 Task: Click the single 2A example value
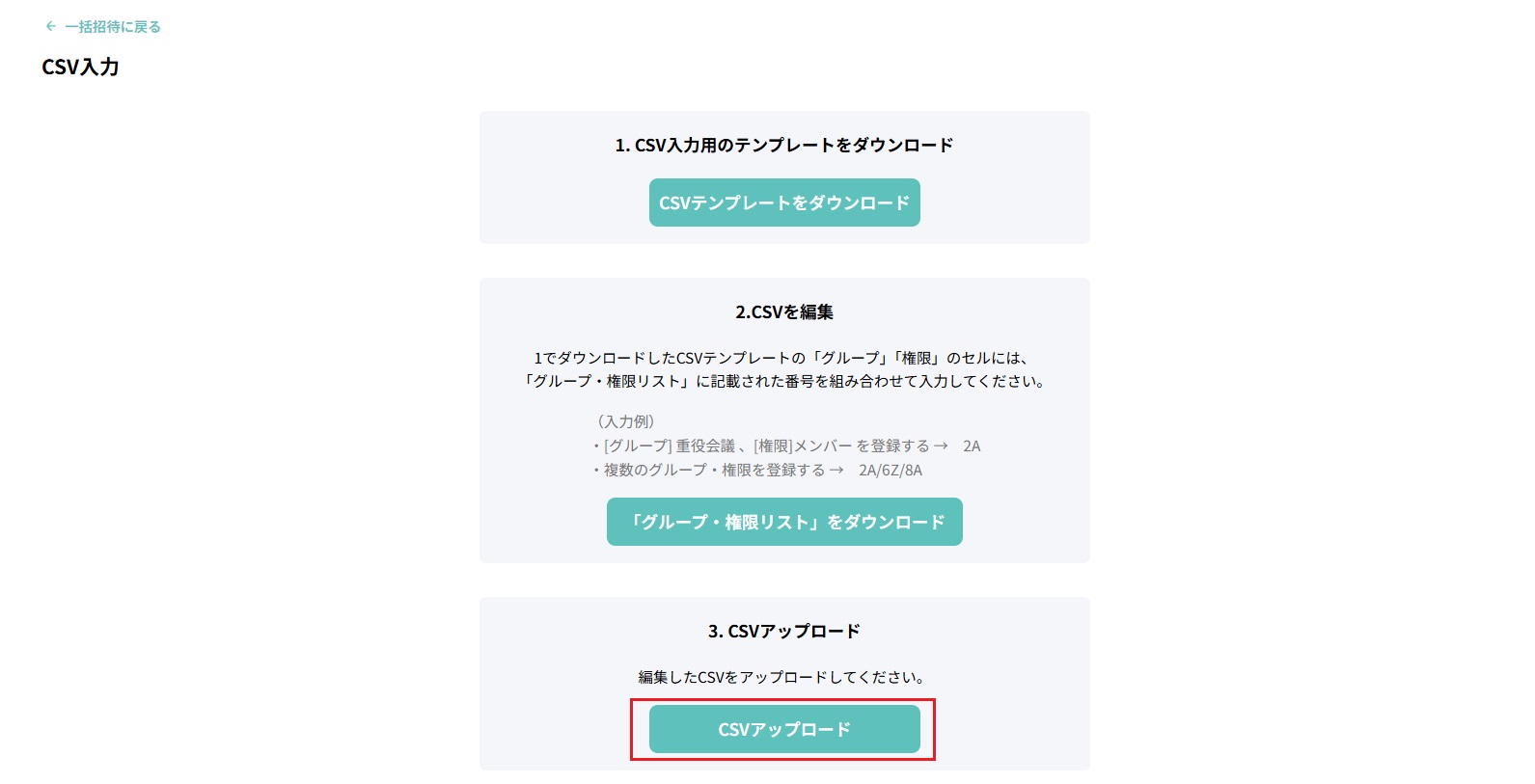[971, 446]
